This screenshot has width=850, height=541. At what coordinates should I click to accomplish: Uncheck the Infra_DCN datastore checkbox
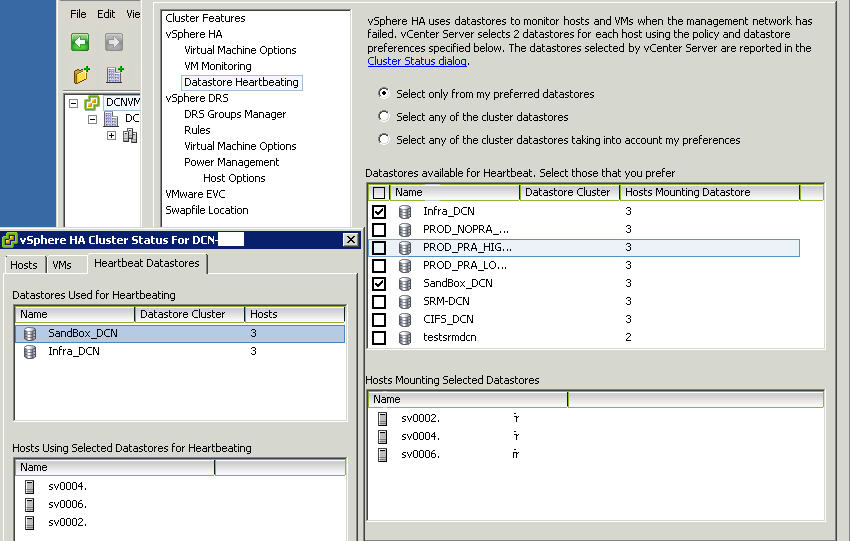click(x=379, y=211)
